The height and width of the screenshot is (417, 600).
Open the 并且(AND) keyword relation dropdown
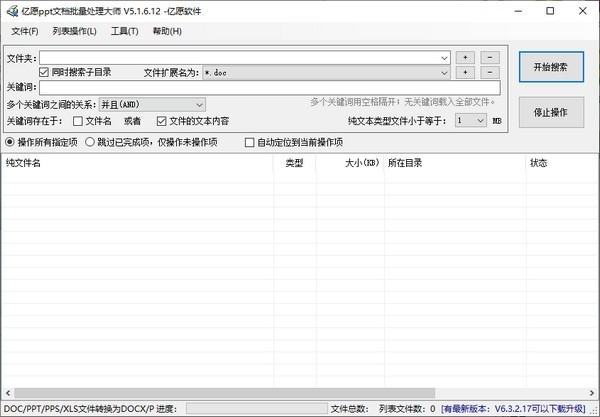pyautogui.click(x=152, y=104)
